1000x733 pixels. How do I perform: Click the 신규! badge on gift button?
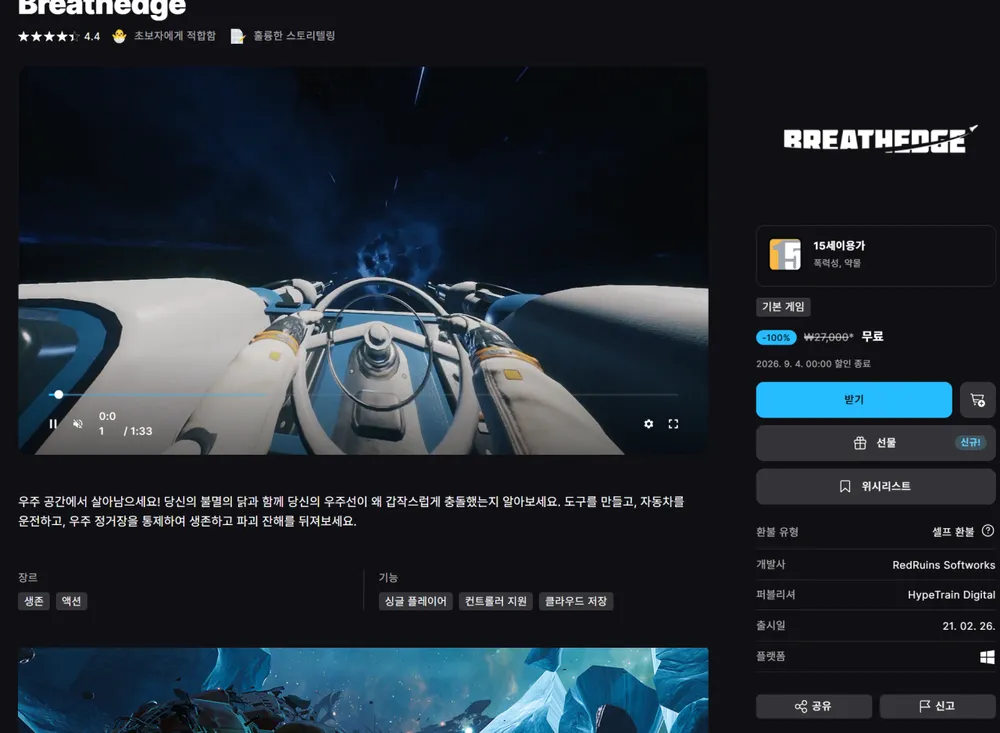point(970,443)
